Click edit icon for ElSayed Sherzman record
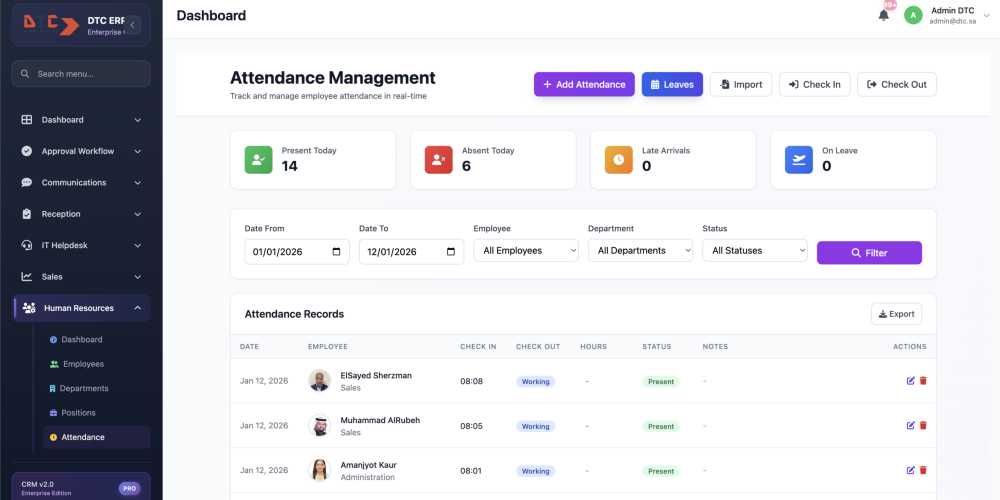Screen dimensions: 1000x500 click(x=910, y=381)
